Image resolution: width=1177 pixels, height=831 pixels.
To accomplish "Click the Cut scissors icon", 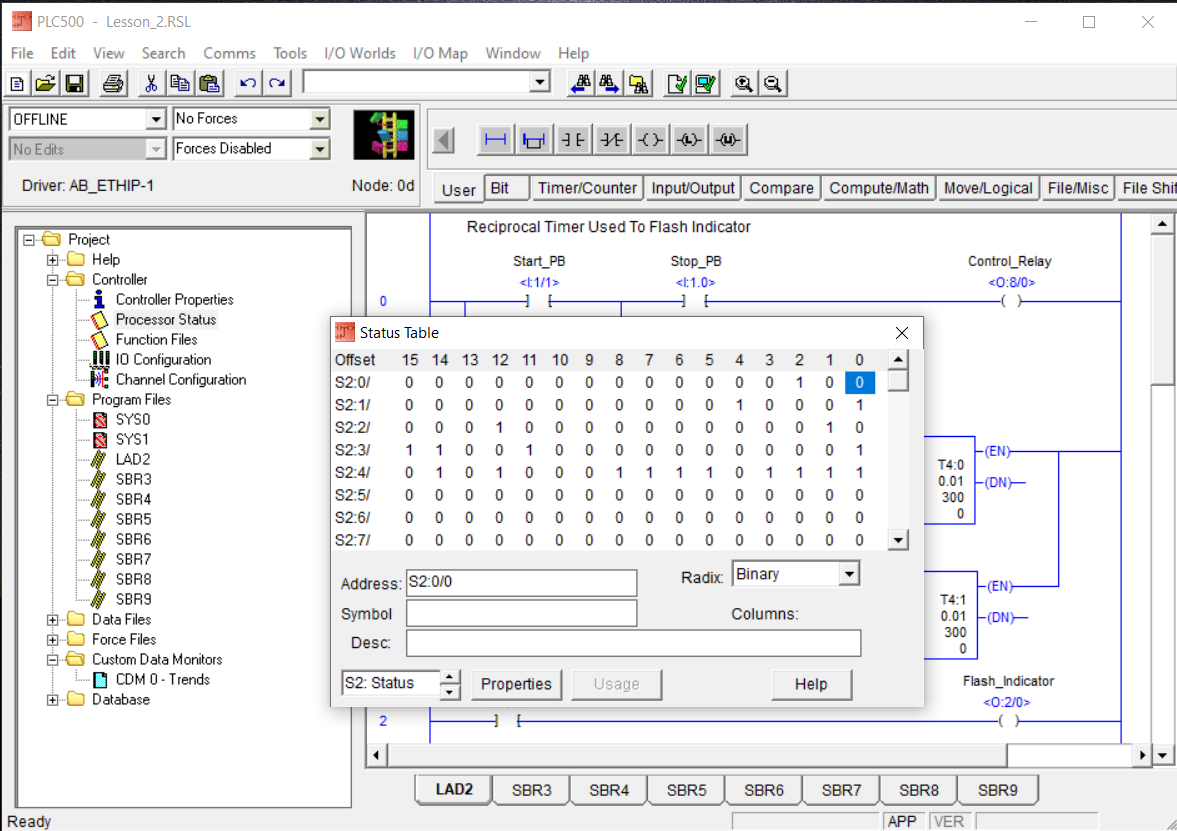I will (x=151, y=83).
